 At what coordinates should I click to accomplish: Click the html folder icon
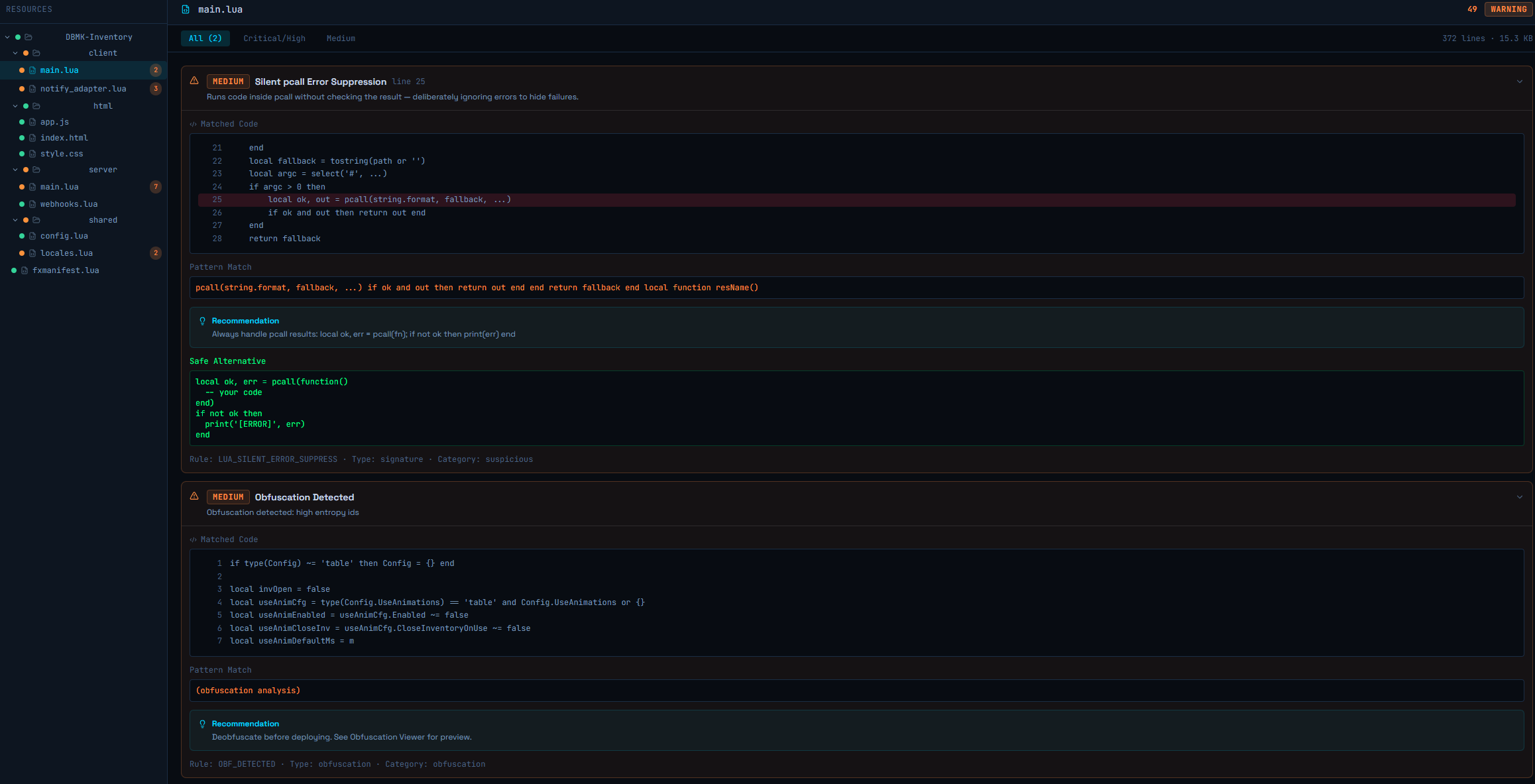36,106
